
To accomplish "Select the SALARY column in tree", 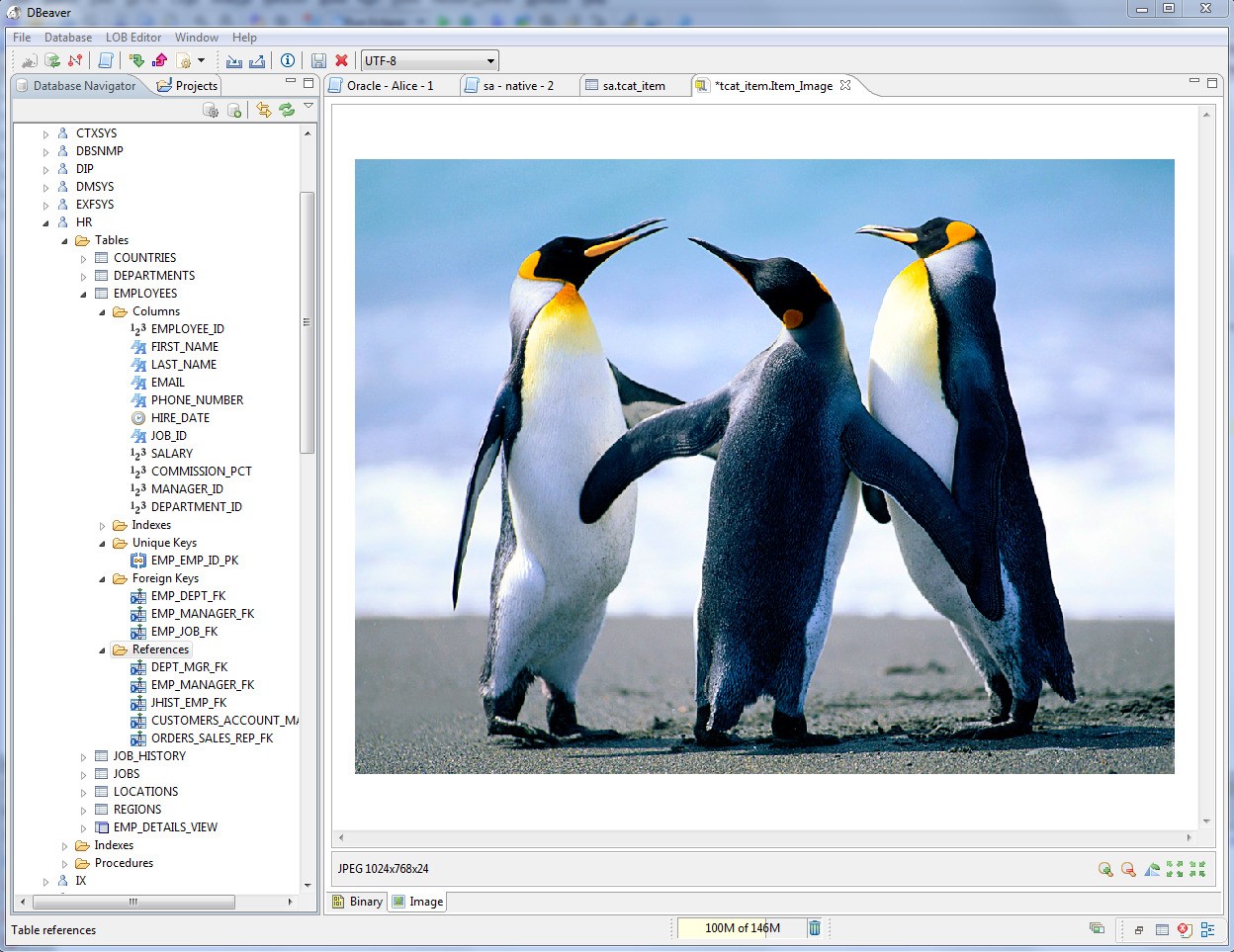I will [x=171, y=454].
